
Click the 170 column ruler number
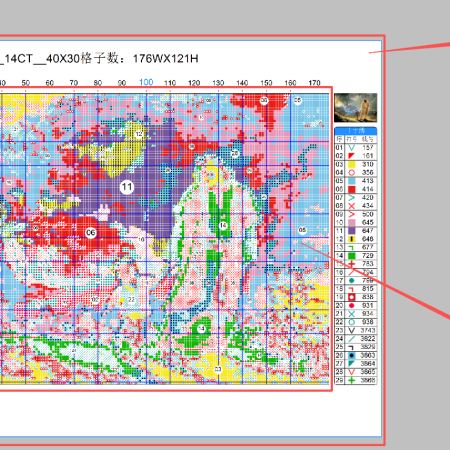tap(314, 83)
